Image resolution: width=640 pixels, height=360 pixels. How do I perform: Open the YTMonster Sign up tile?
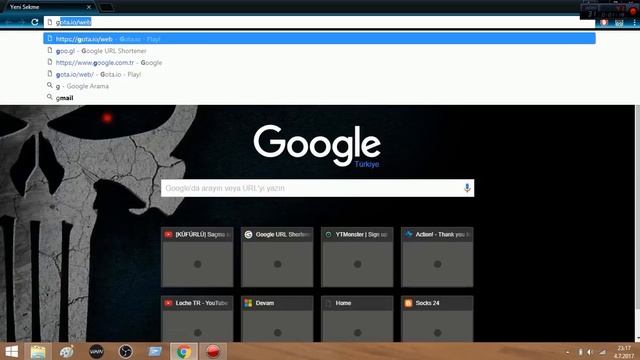coord(357,257)
